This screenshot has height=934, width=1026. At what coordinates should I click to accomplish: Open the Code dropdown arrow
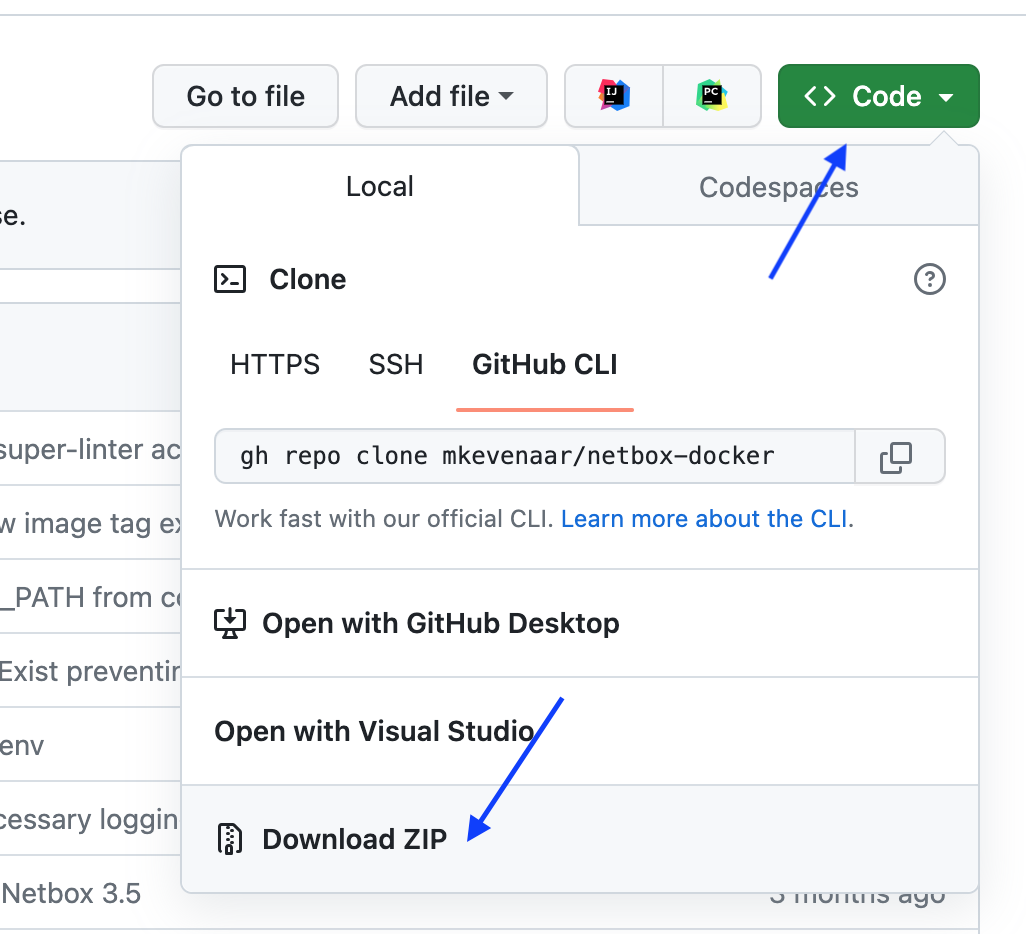(946, 96)
